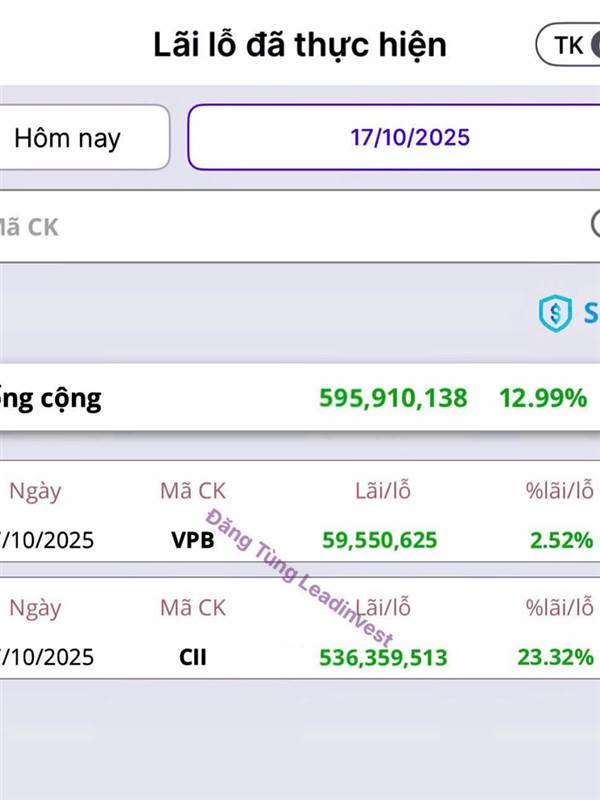Tap VPB's 2.52% return percentage
The width and height of the screenshot is (600, 800).
pyautogui.click(x=562, y=540)
